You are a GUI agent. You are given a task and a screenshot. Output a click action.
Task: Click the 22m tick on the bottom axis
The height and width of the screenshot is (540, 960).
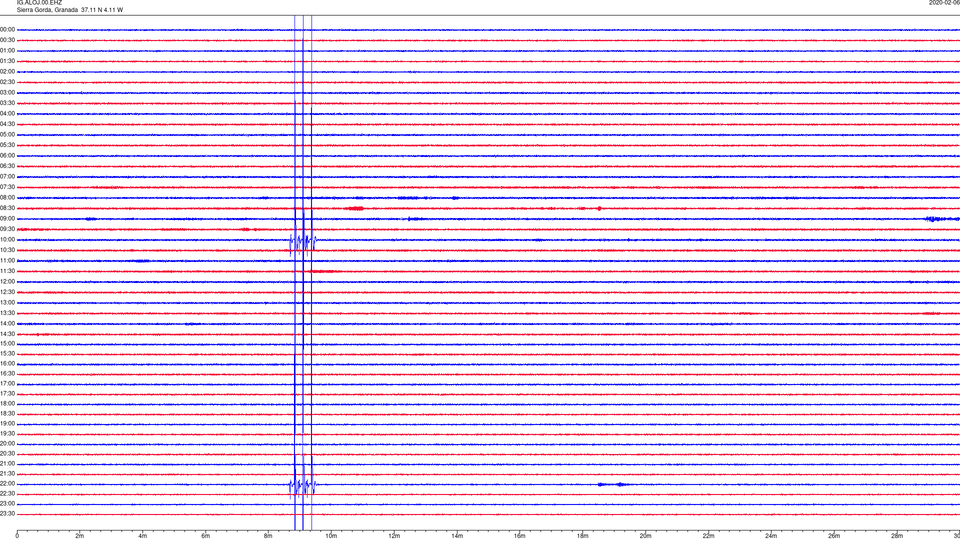708,536
